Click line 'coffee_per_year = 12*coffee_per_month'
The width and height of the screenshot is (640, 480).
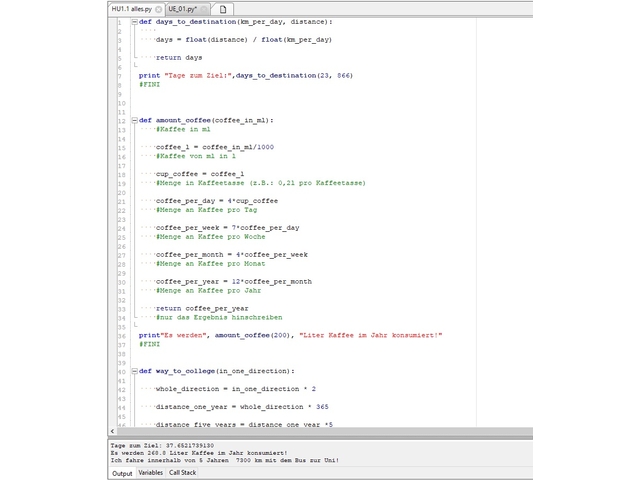(233, 282)
